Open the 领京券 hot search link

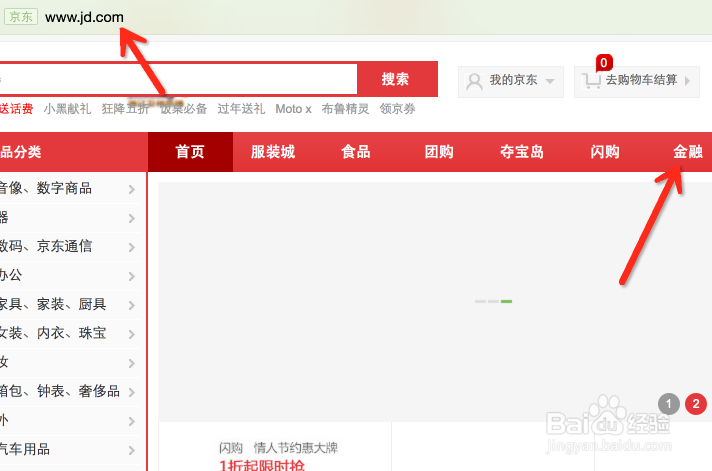click(397, 109)
